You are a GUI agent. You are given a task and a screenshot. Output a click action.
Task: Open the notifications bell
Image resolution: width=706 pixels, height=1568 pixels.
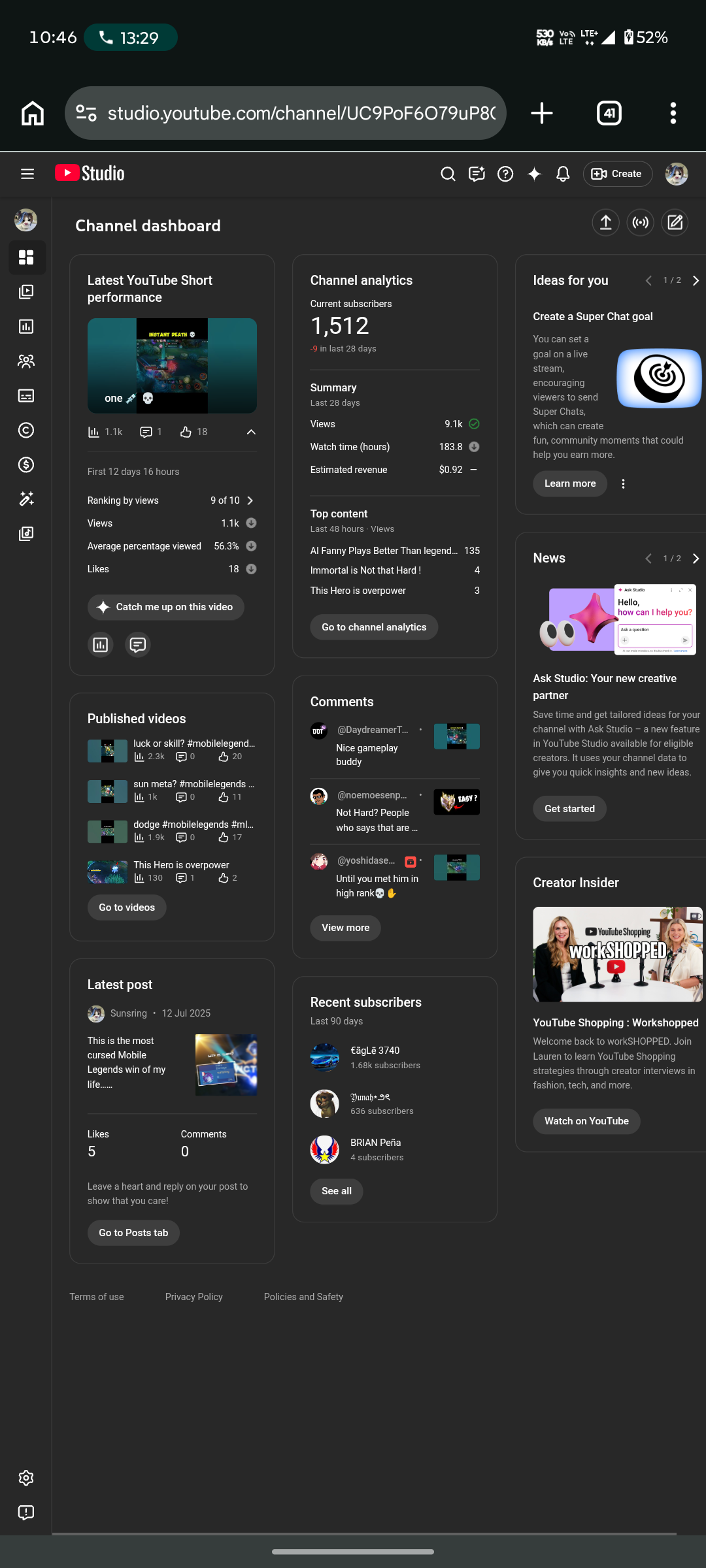[563, 174]
